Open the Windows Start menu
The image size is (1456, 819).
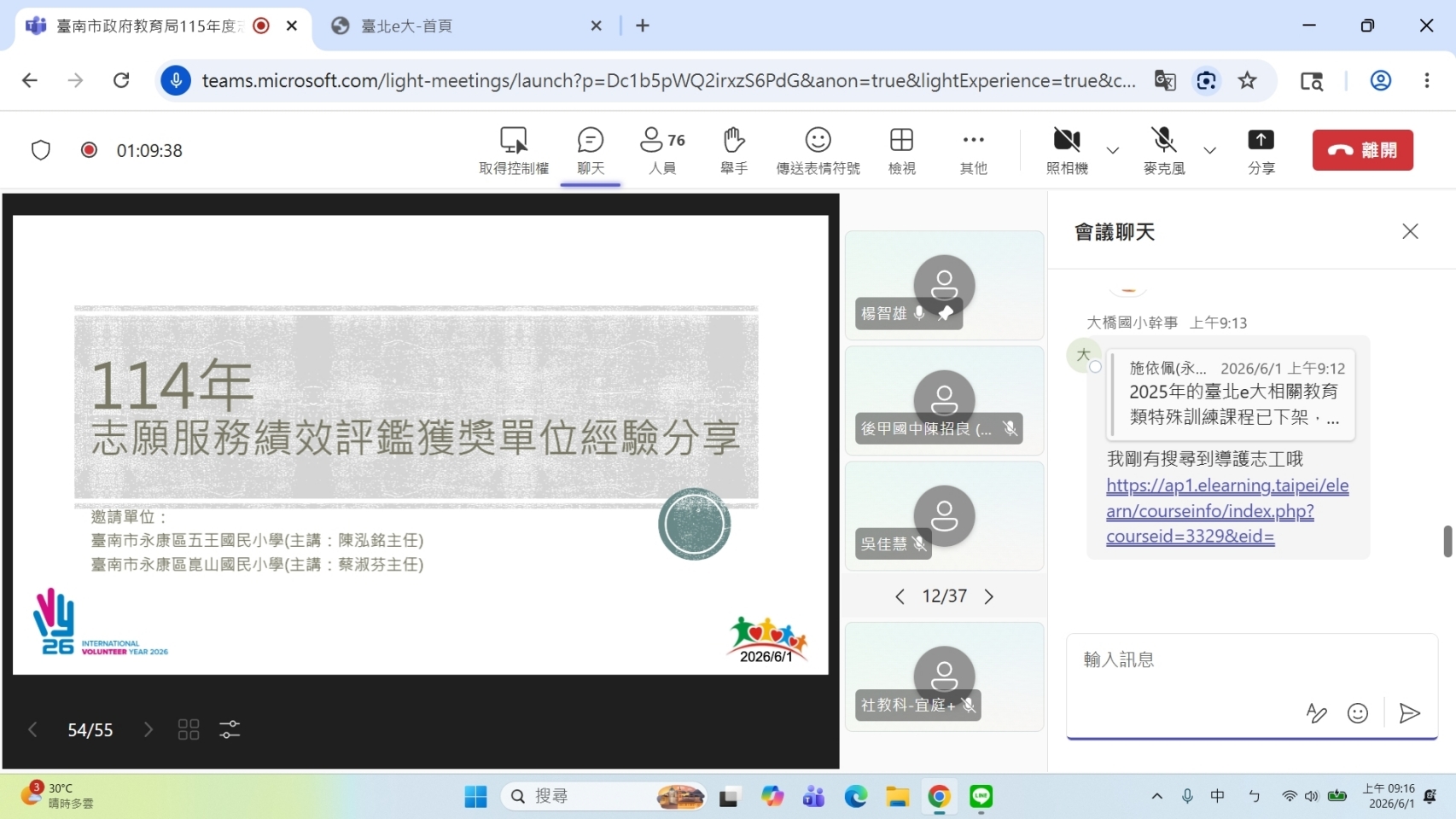point(475,796)
